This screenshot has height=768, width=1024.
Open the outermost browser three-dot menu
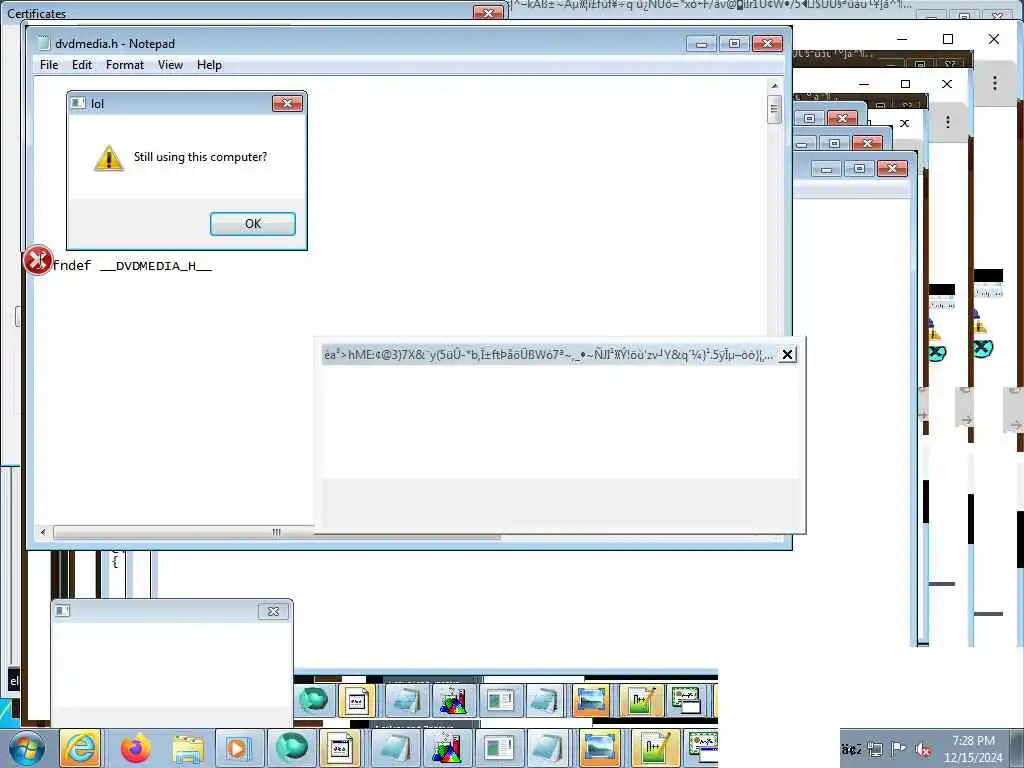(x=995, y=83)
